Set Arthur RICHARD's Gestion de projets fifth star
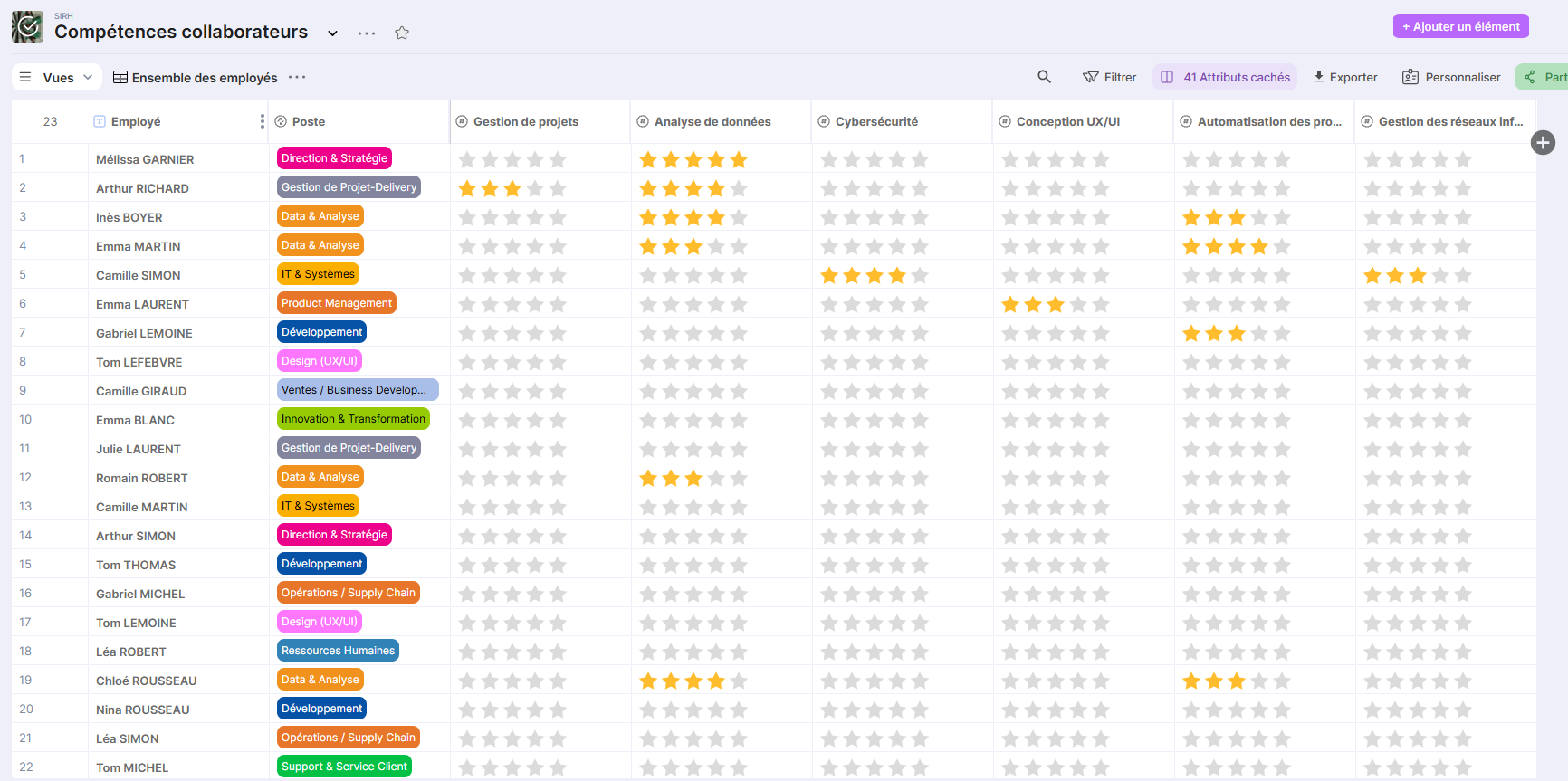1568x781 pixels. [558, 188]
